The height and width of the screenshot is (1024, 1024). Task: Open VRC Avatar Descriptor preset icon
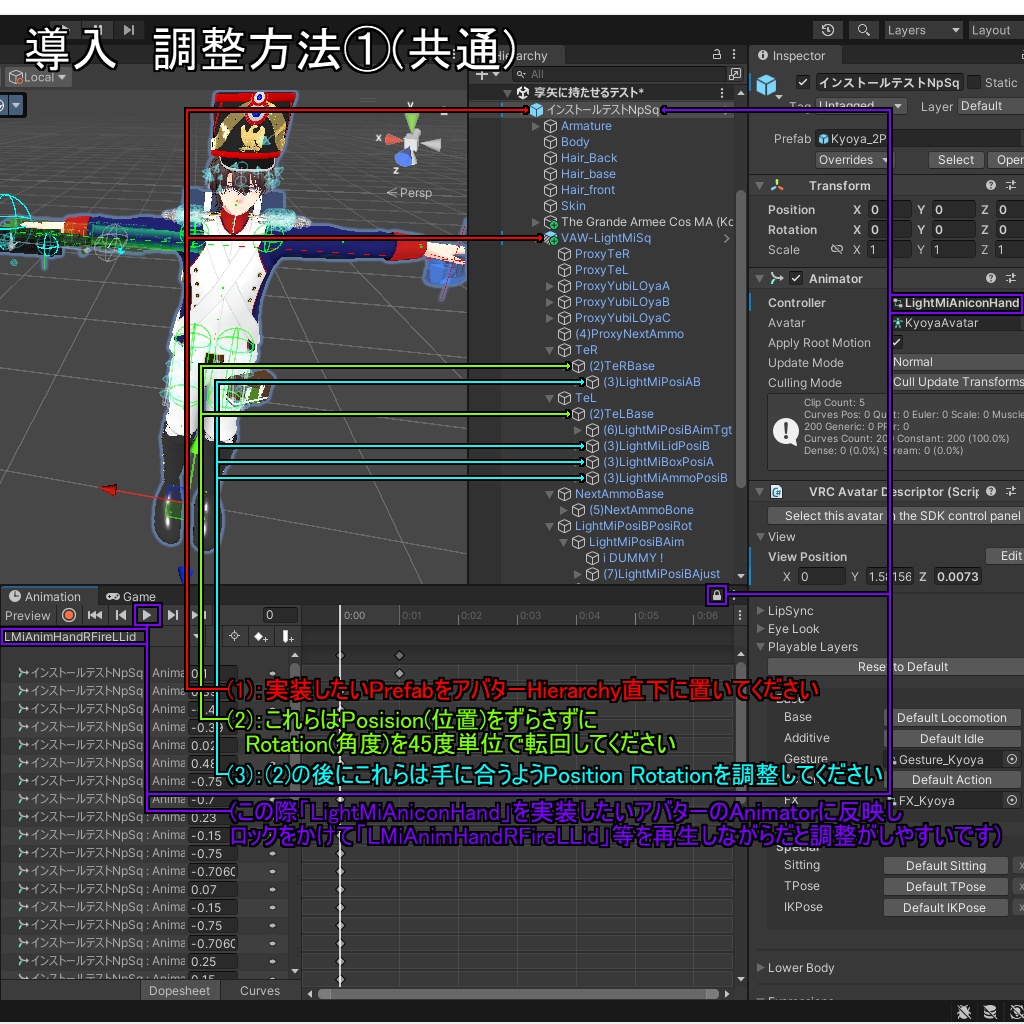pos(1010,491)
